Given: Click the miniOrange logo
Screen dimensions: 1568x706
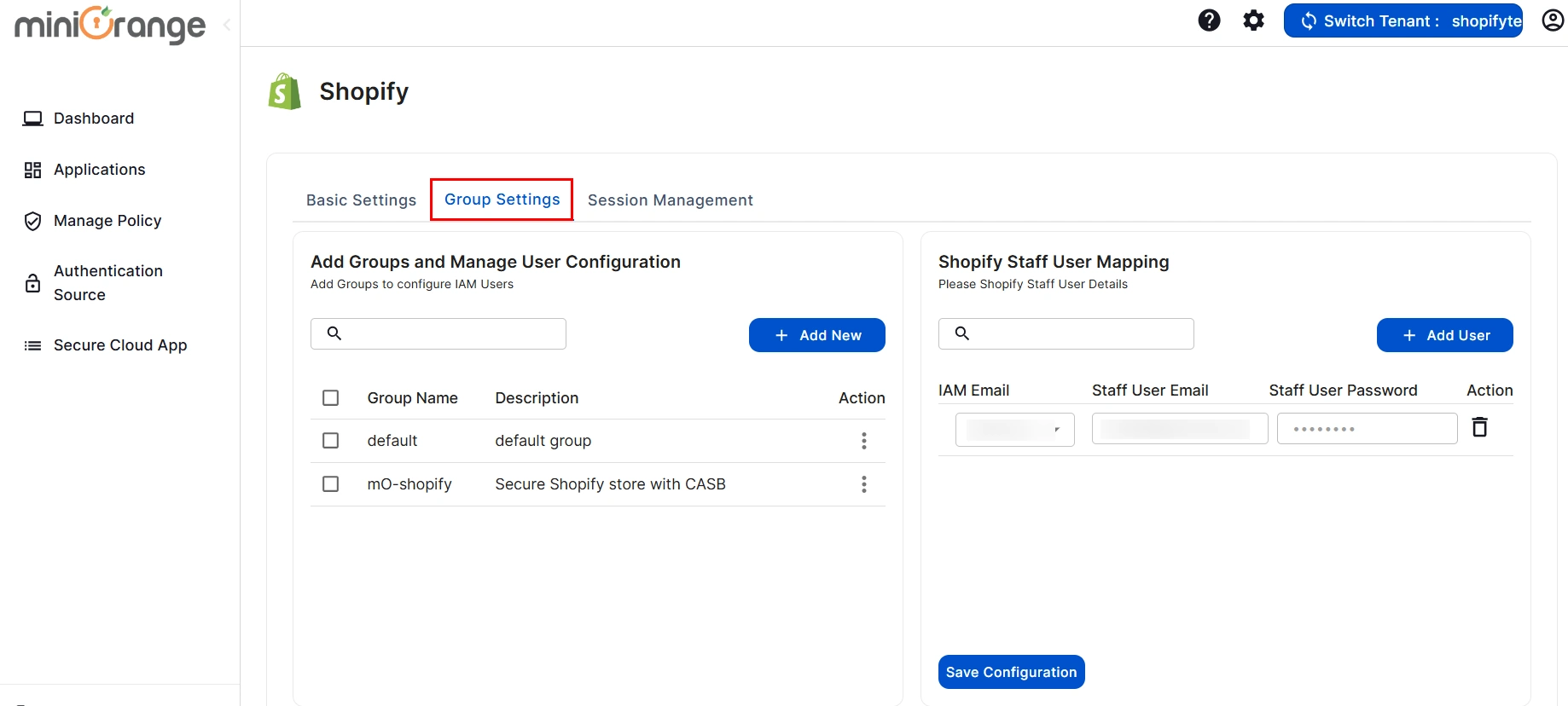Looking at the screenshot, I should [x=110, y=25].
